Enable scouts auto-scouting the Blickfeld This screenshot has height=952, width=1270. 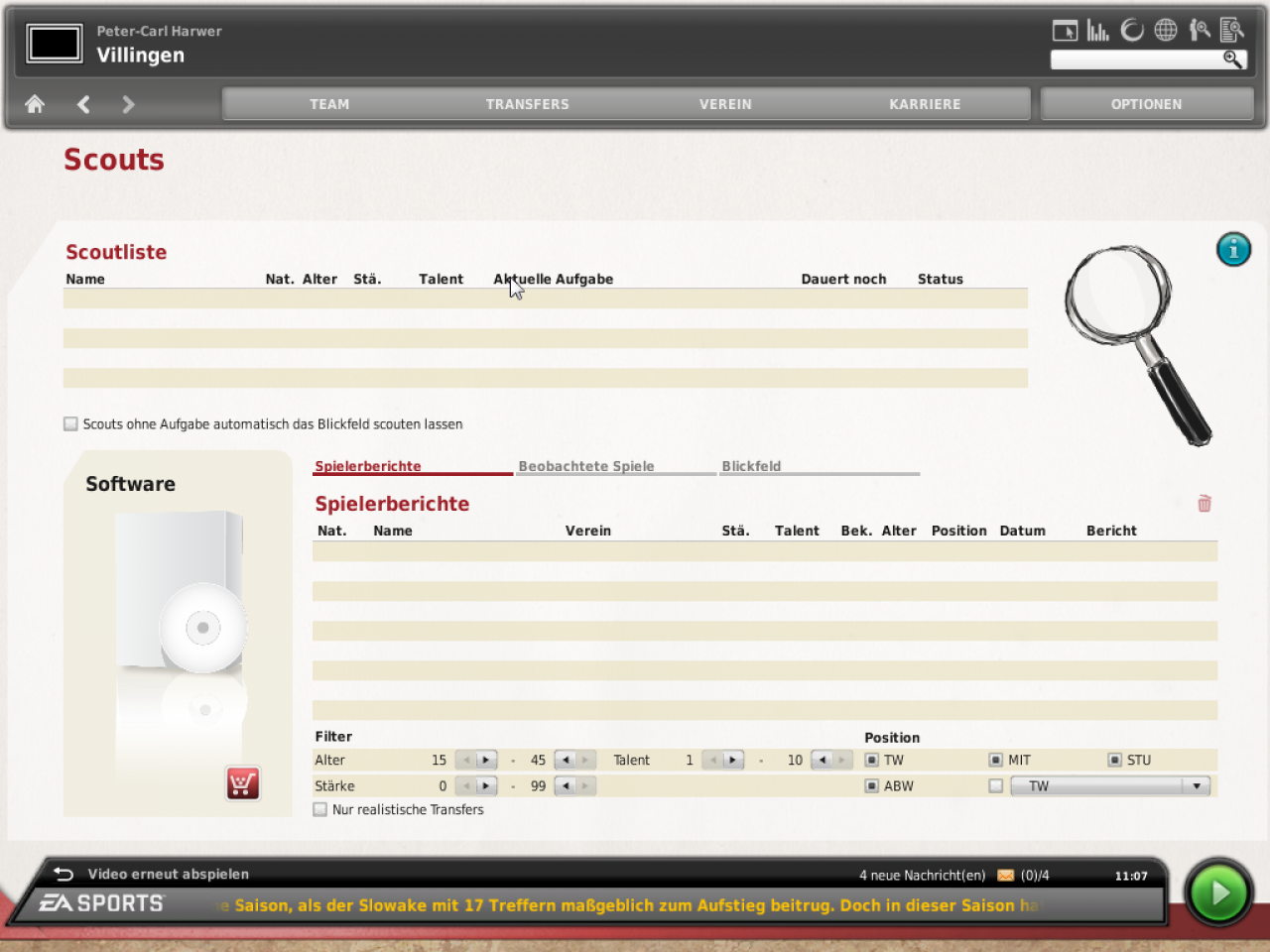(70, 423)
